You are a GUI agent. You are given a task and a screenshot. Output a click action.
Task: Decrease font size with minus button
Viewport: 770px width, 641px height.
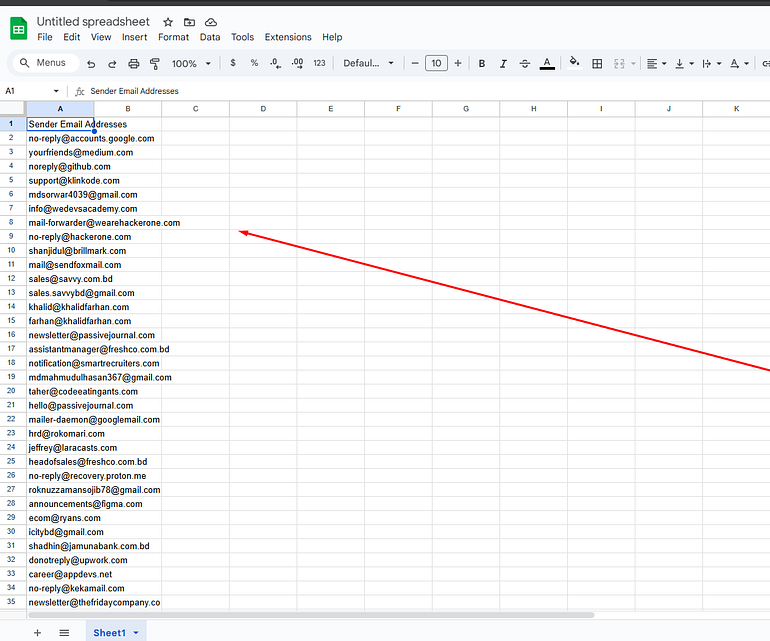tap(415, 63)
